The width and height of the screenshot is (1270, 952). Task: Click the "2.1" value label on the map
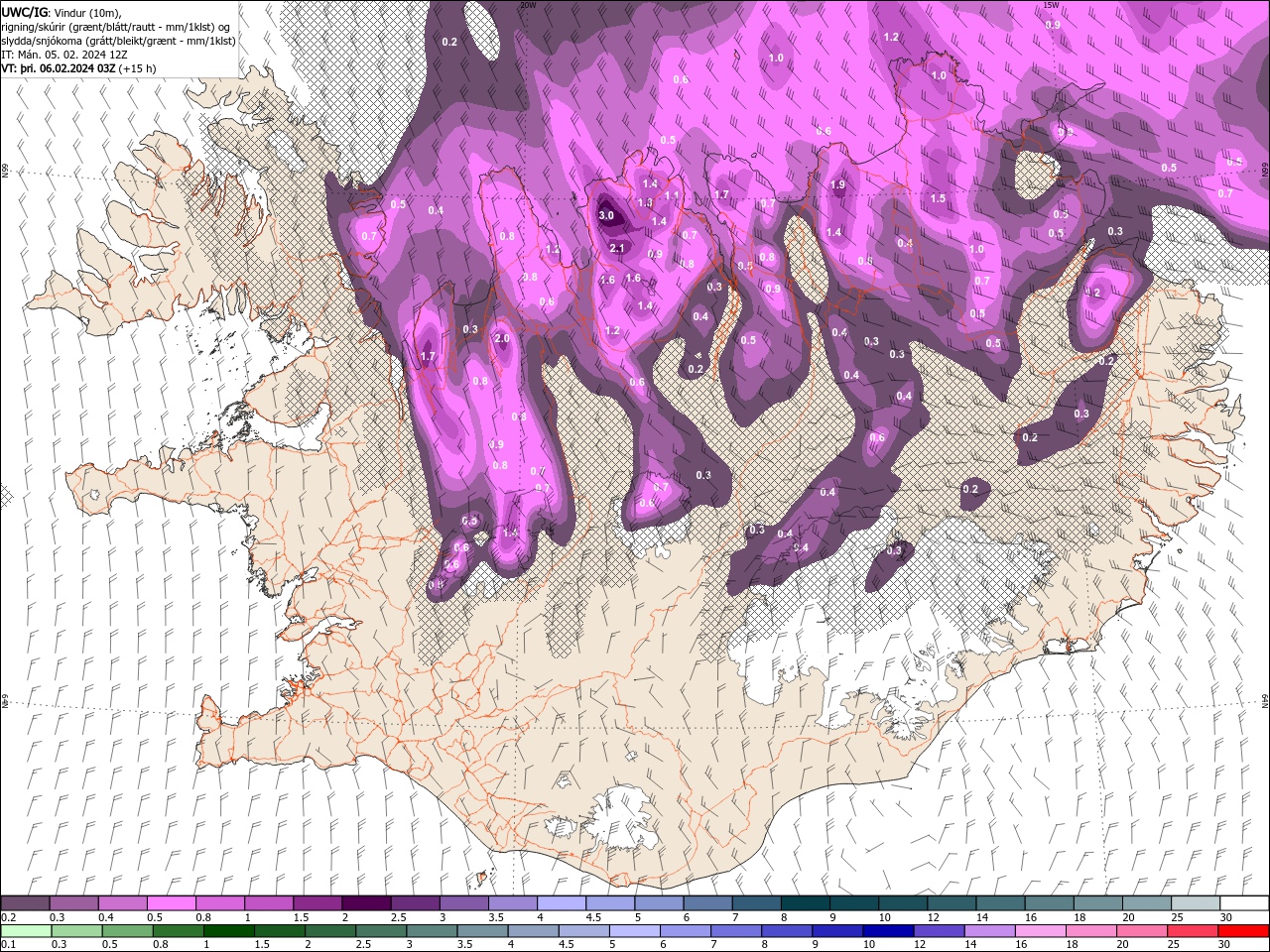616,248
